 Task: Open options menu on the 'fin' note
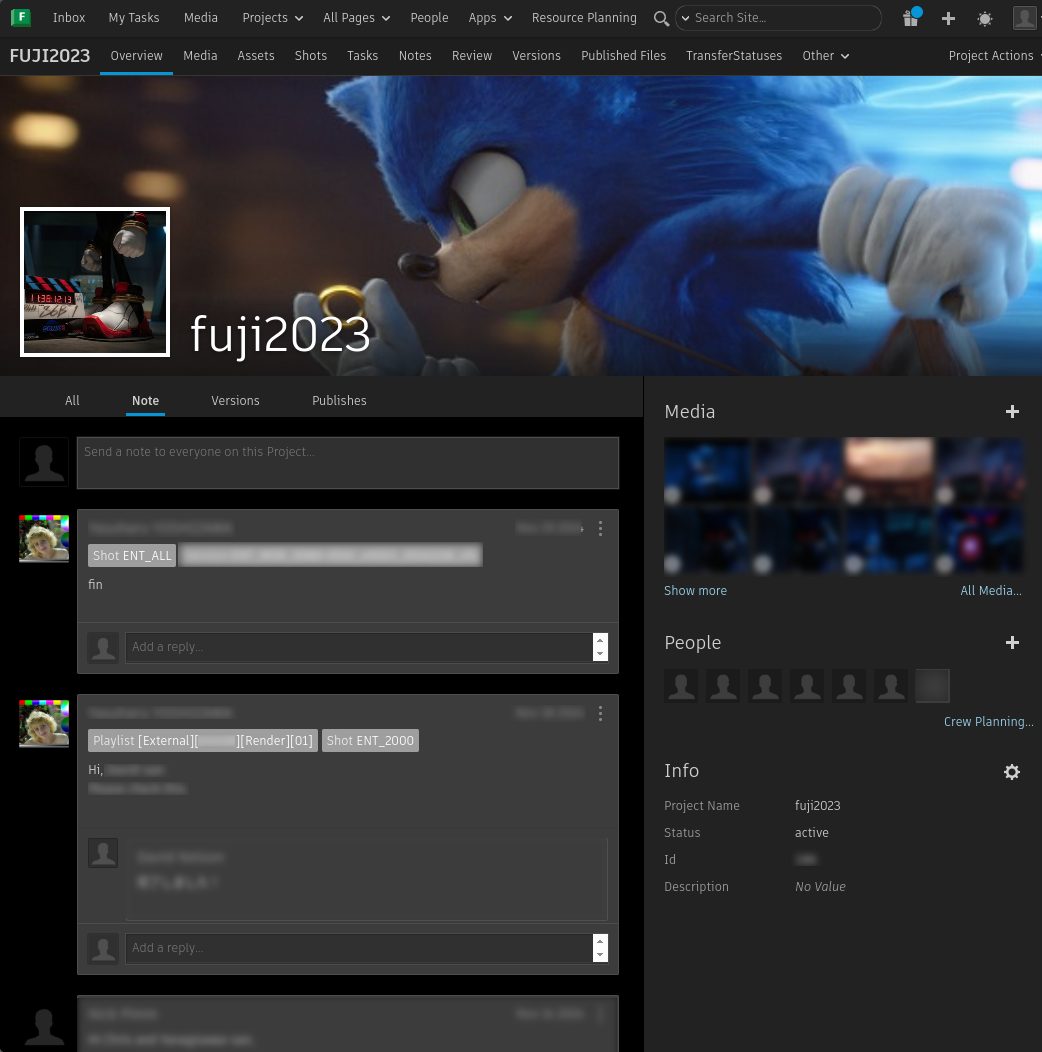(600, 528)
